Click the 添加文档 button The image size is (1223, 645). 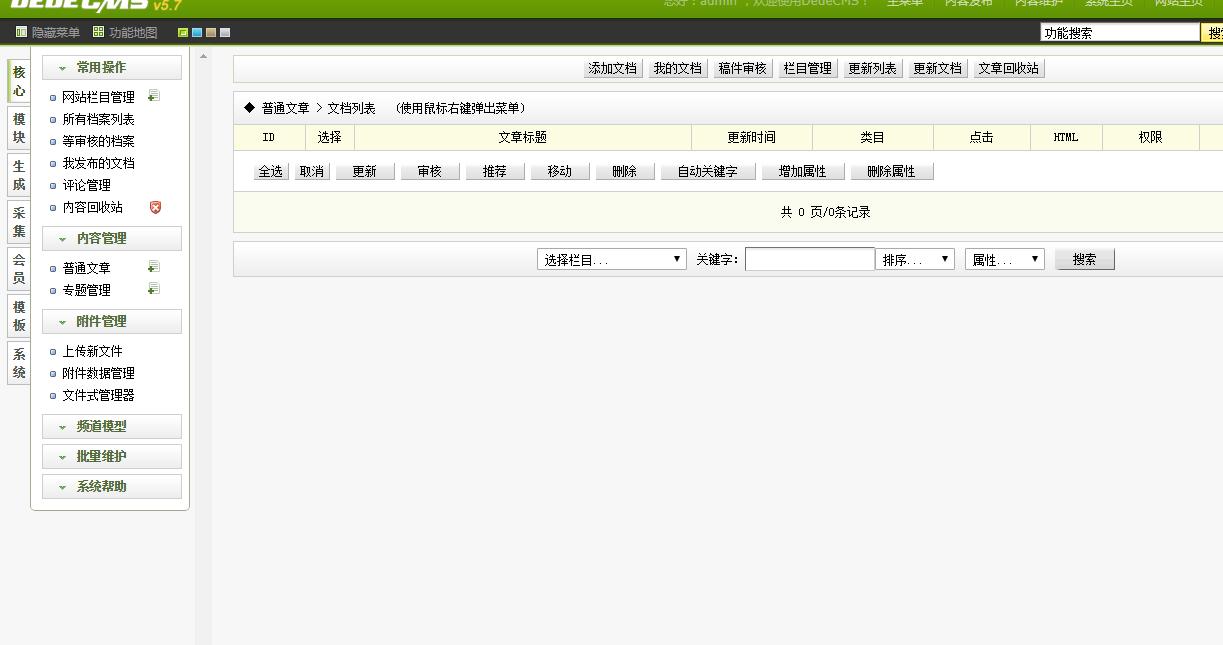coord(615,68)
